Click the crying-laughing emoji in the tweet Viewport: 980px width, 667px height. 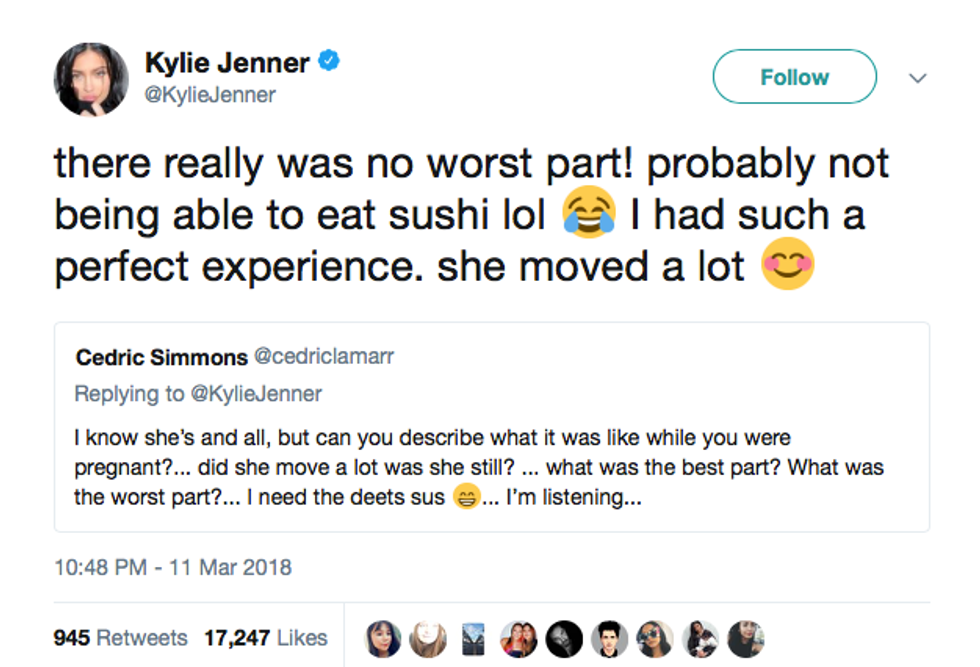coord(589,215)
